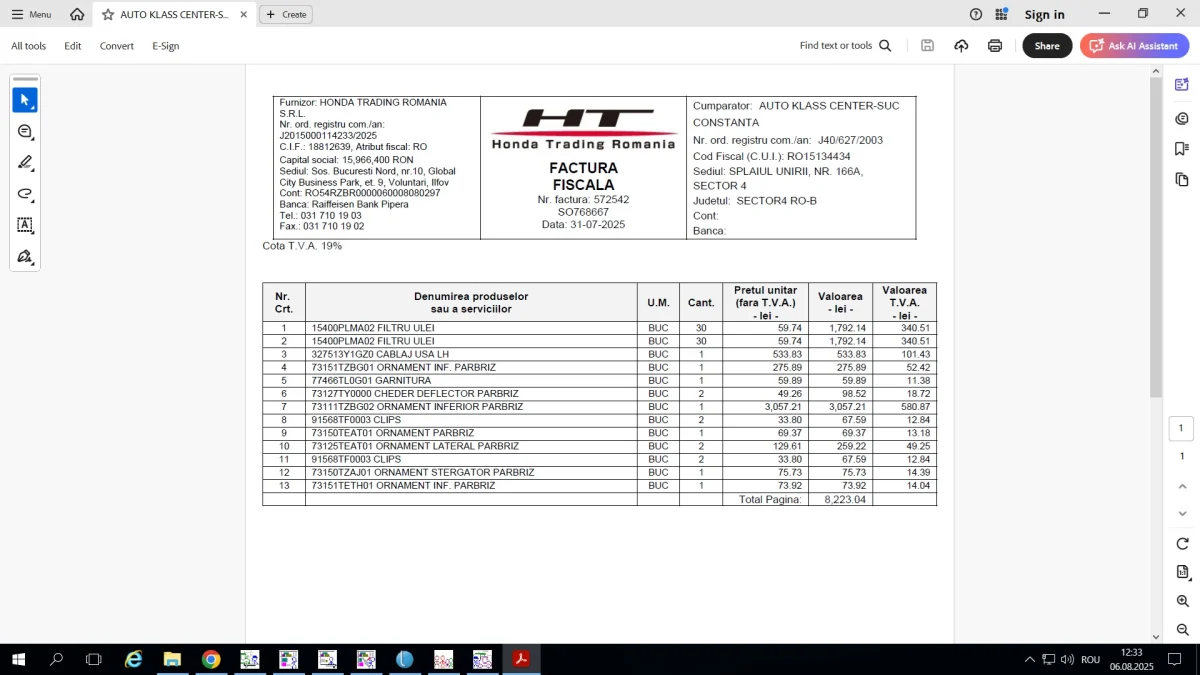The image size is (1200, 675).
Task: Open the Edit menu
Action: click(x=73, y=46)
